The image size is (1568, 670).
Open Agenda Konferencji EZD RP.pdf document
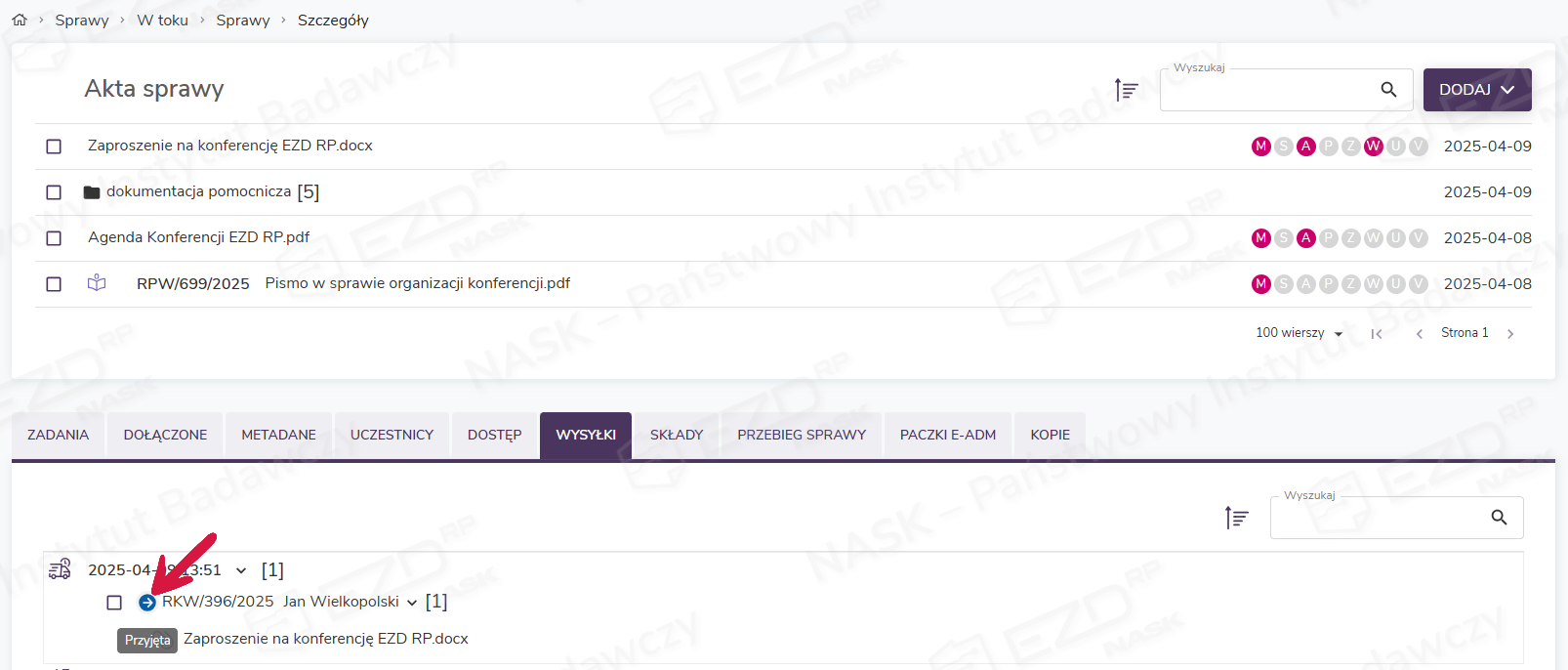(x=198, y=237)
